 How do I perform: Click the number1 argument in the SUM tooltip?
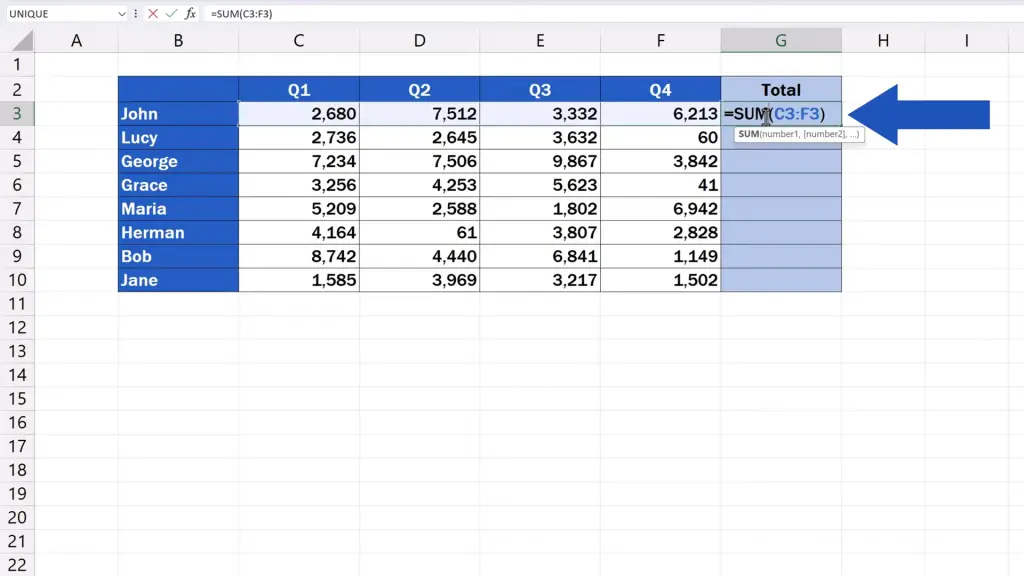coord(780,134)
